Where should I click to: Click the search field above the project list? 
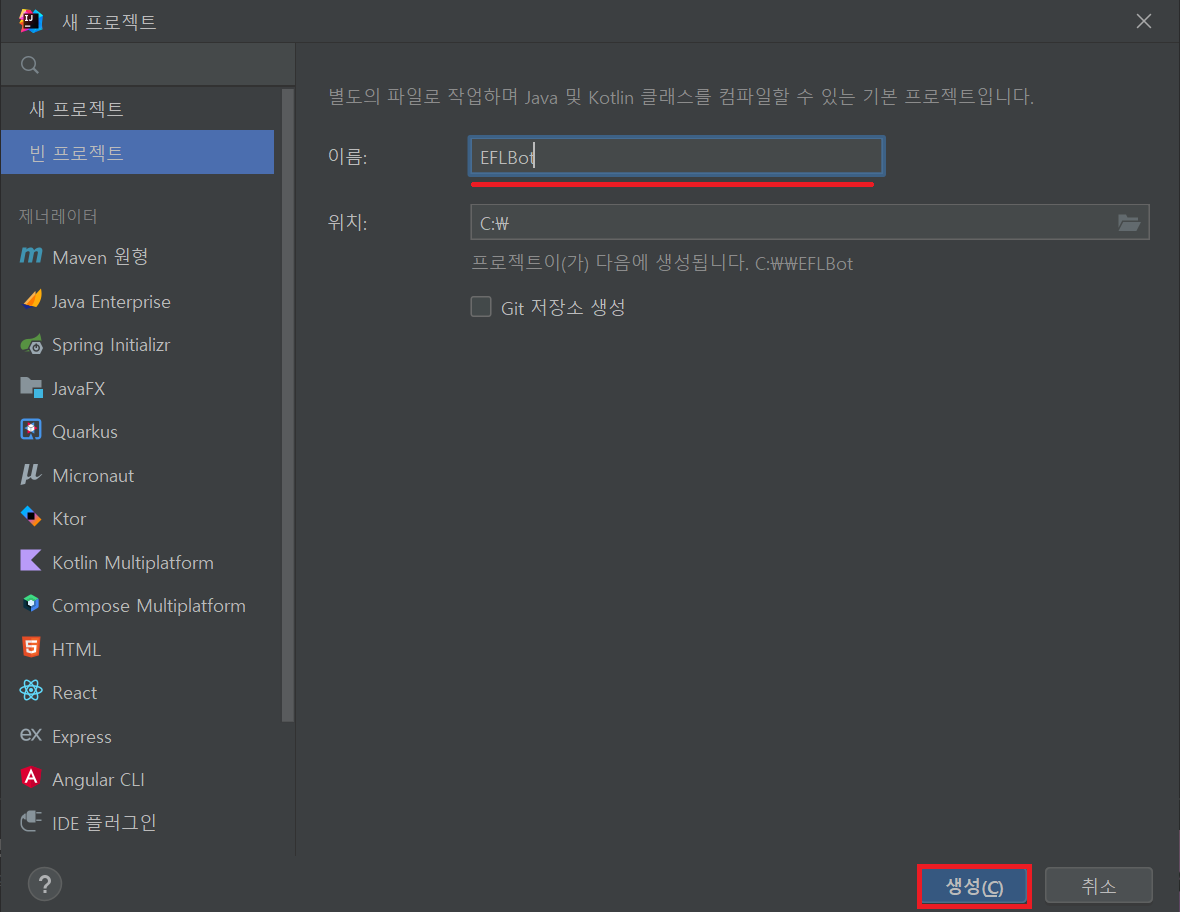[148, 65]
